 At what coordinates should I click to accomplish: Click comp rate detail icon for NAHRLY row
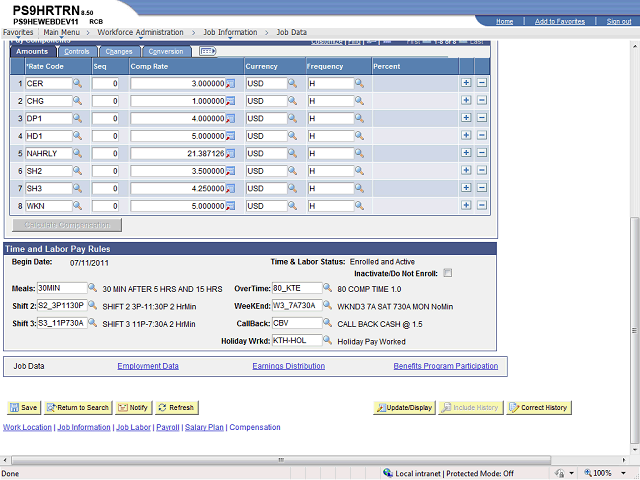231,154
